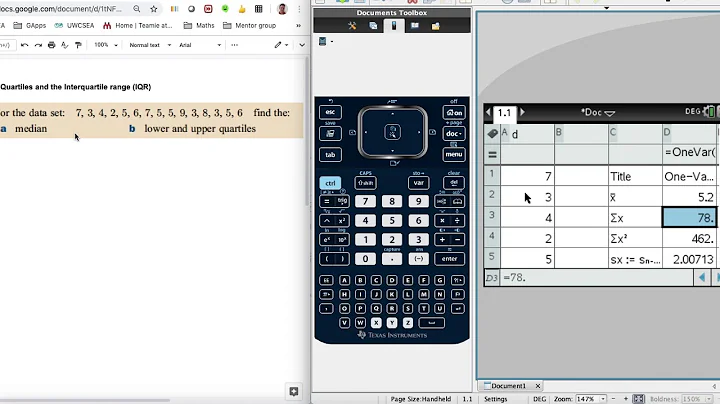Image resolution: width=720 pixels, height=404 pixels.
Task: Expand more bookmarks with double chevron
Action: 298,26
